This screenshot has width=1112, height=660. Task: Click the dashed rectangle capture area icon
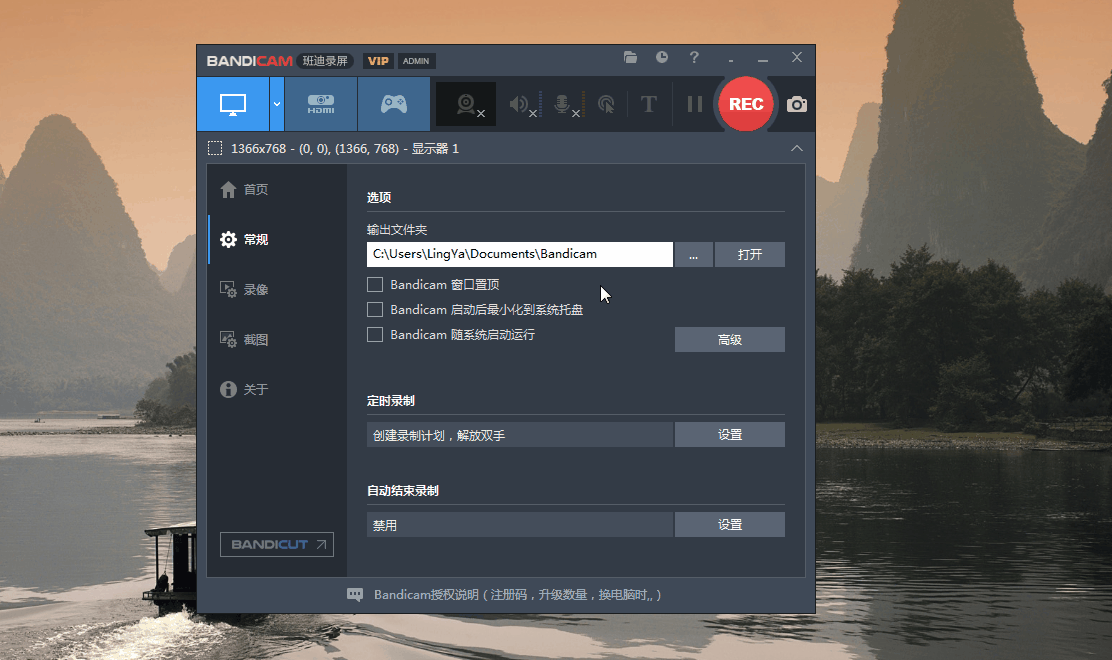(215, 148)
